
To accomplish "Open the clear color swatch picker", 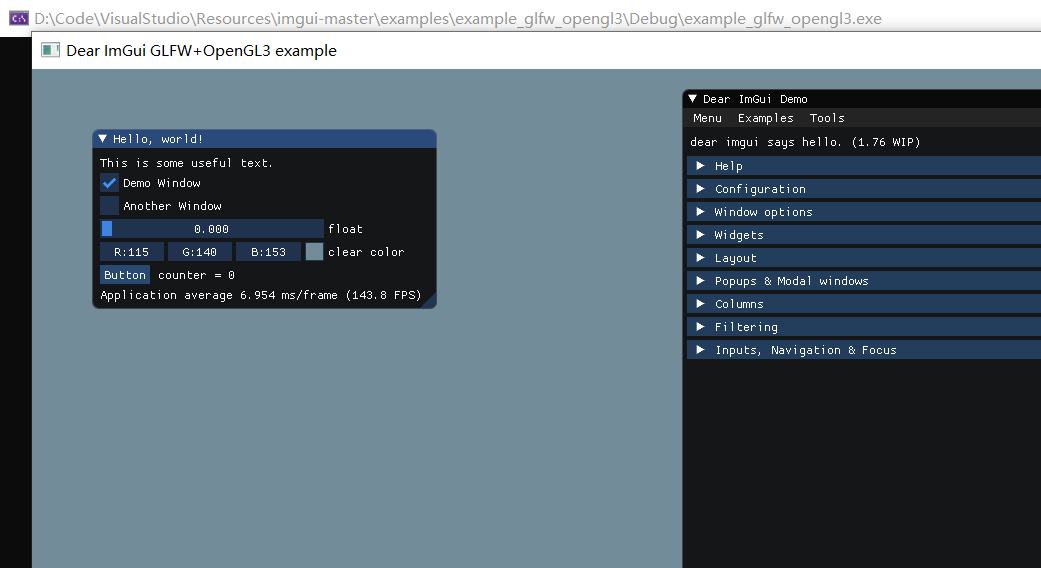I will (314, 251).
